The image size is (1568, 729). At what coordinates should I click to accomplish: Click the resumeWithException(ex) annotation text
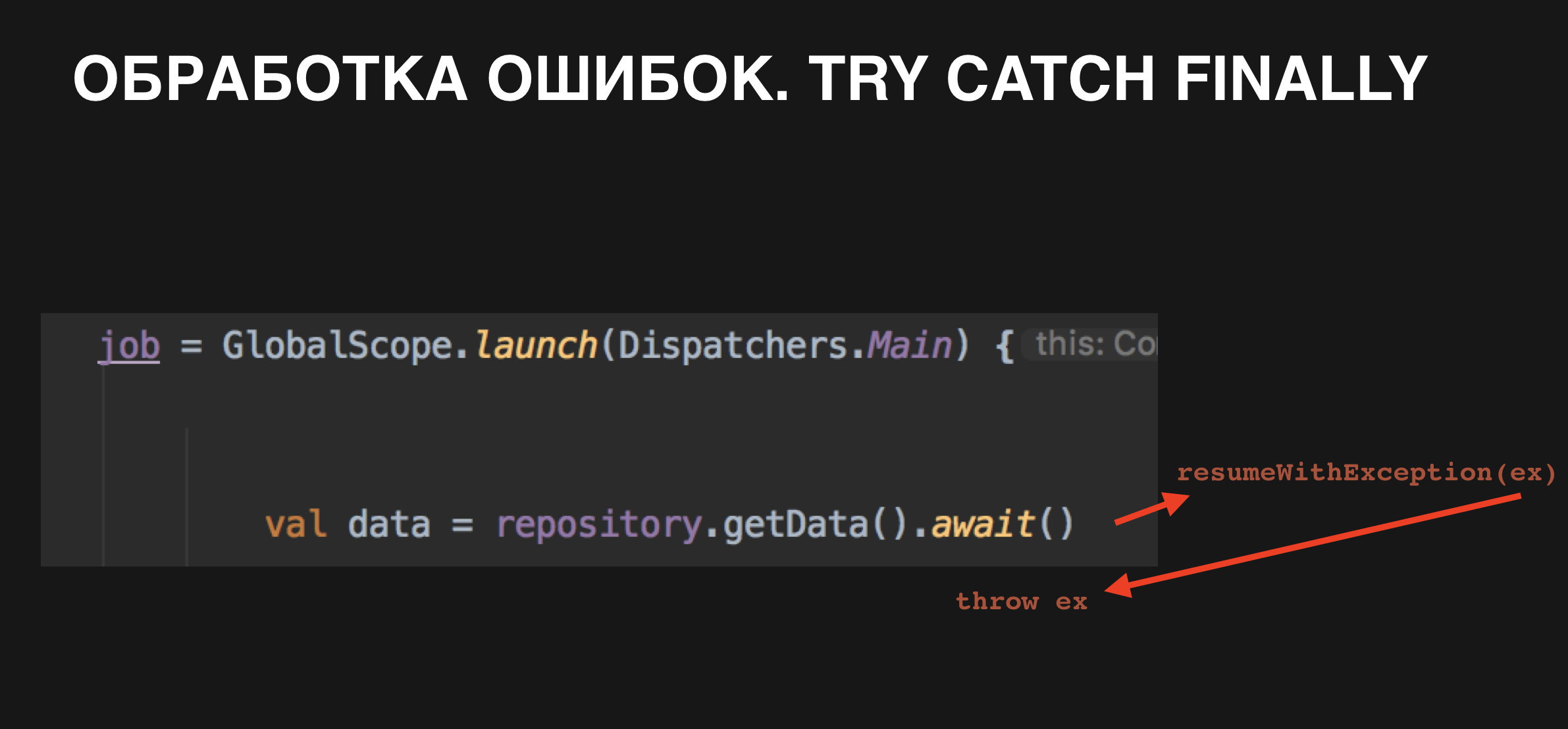click(x=1366, y=473)
